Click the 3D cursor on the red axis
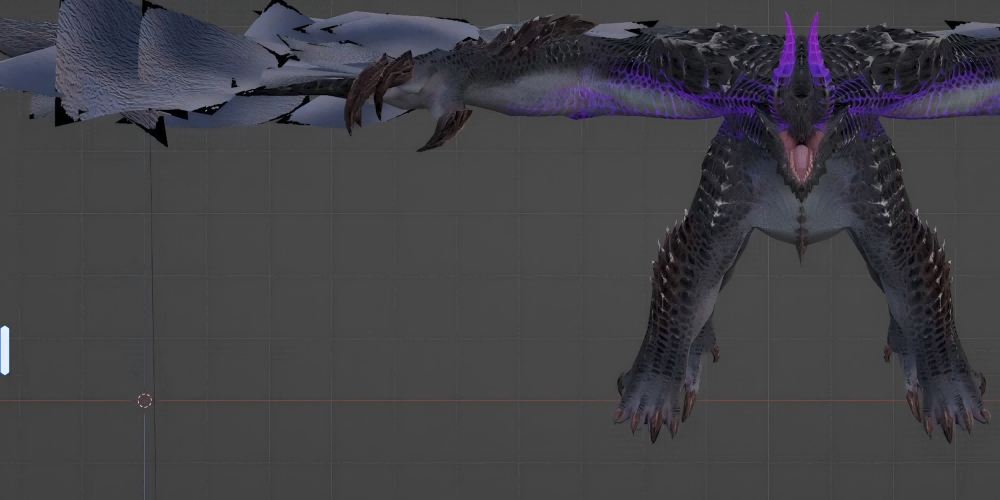1000x500 pixels. [x=145, y=401]
